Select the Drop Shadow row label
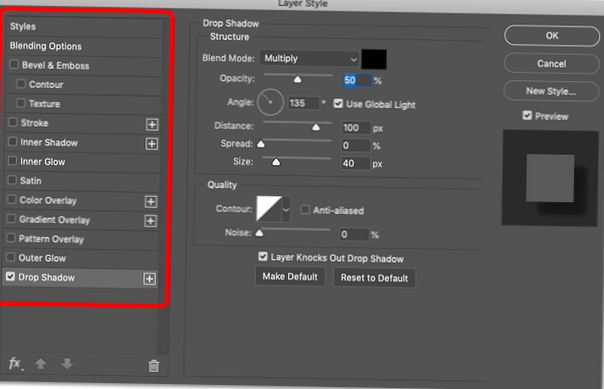 click(x=47, y=277)
